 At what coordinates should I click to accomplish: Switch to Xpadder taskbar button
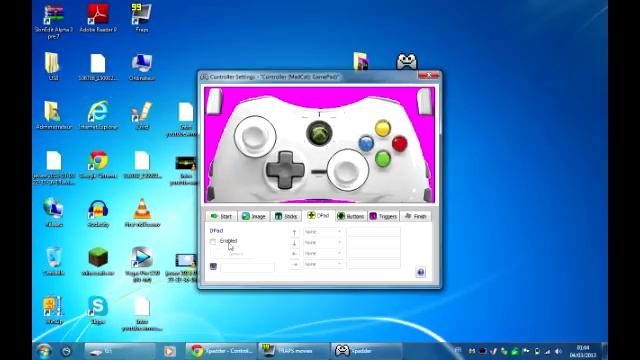coord(366,351)
